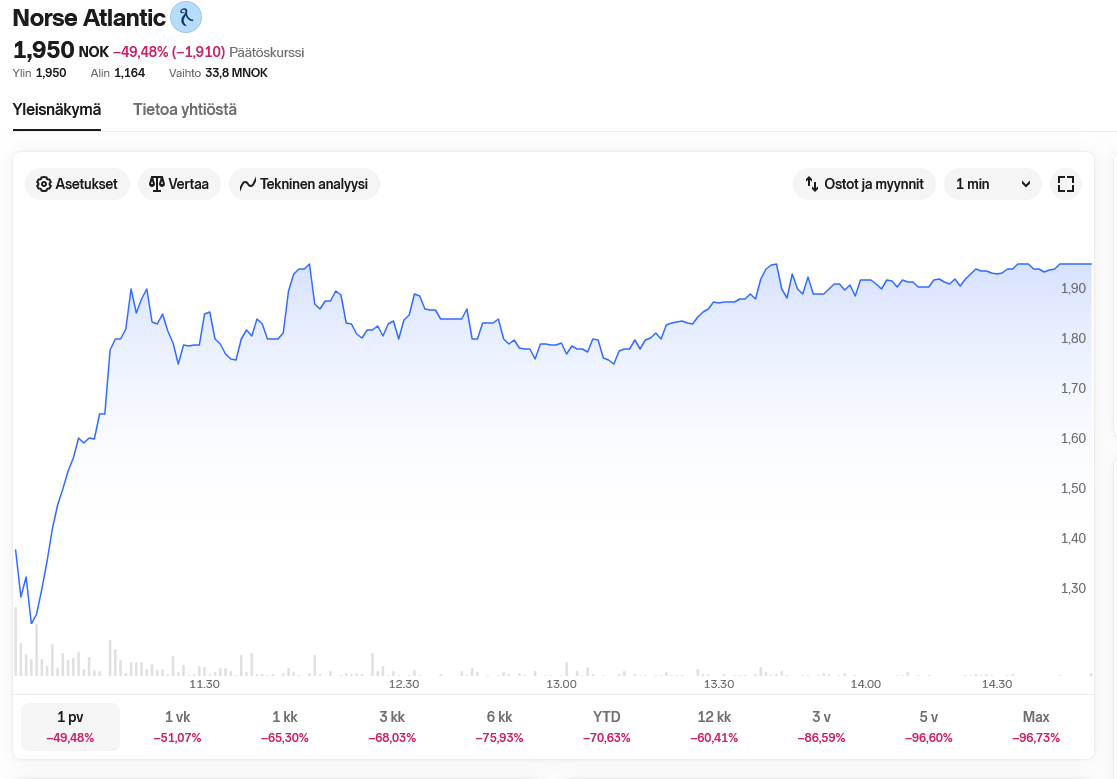
Task: Select the 1 vk time range
Action: (x=177, y=726)
